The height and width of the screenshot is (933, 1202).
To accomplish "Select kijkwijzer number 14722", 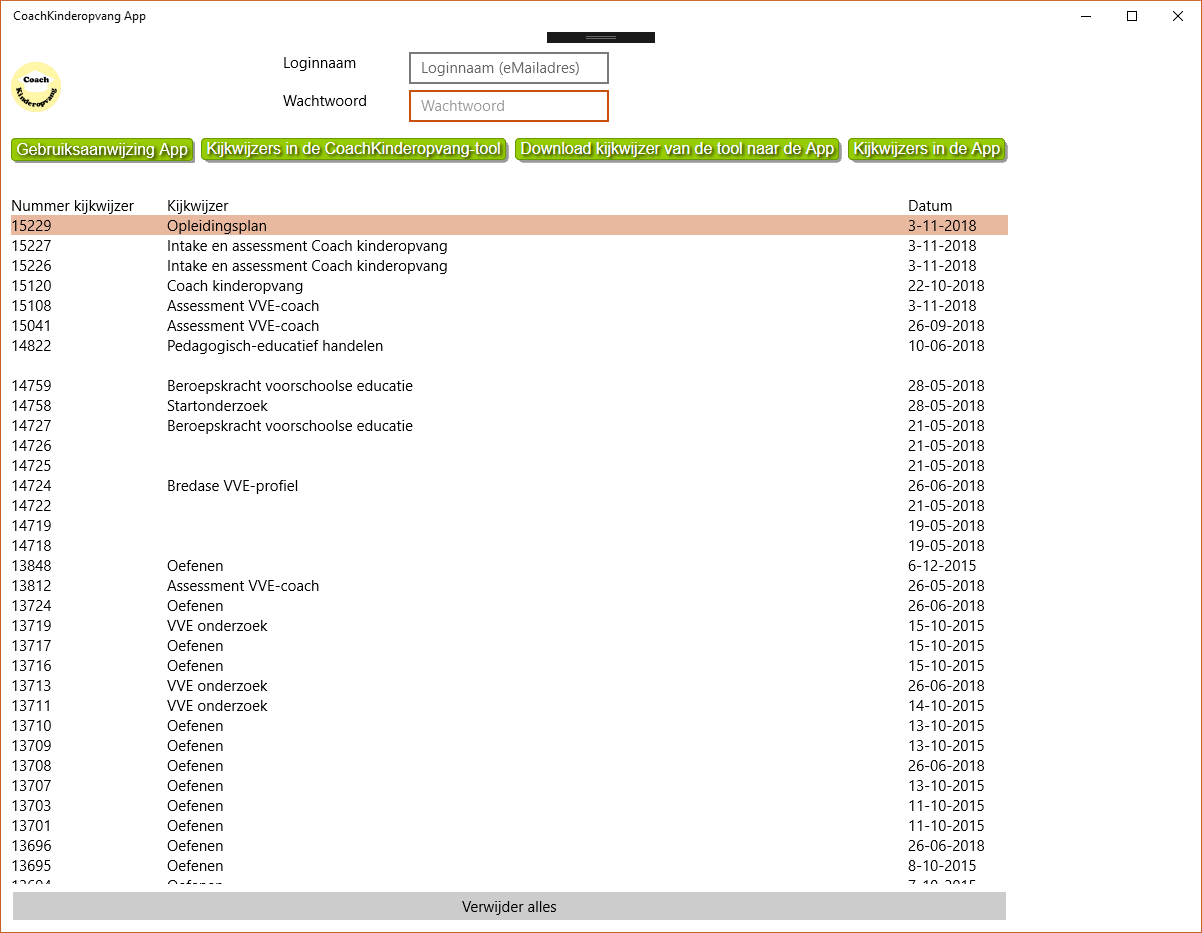I will 509,506.
